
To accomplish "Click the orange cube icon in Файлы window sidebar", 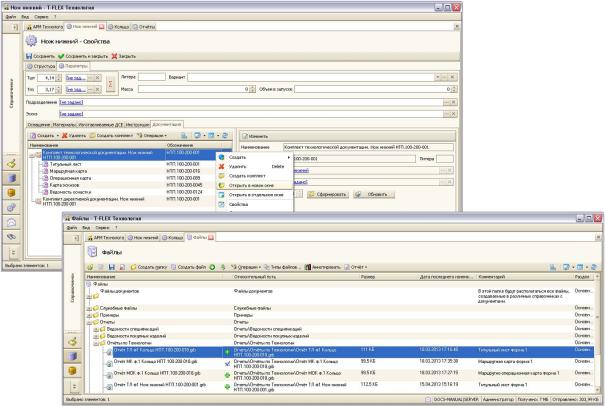I will click(x=73, y=371).
